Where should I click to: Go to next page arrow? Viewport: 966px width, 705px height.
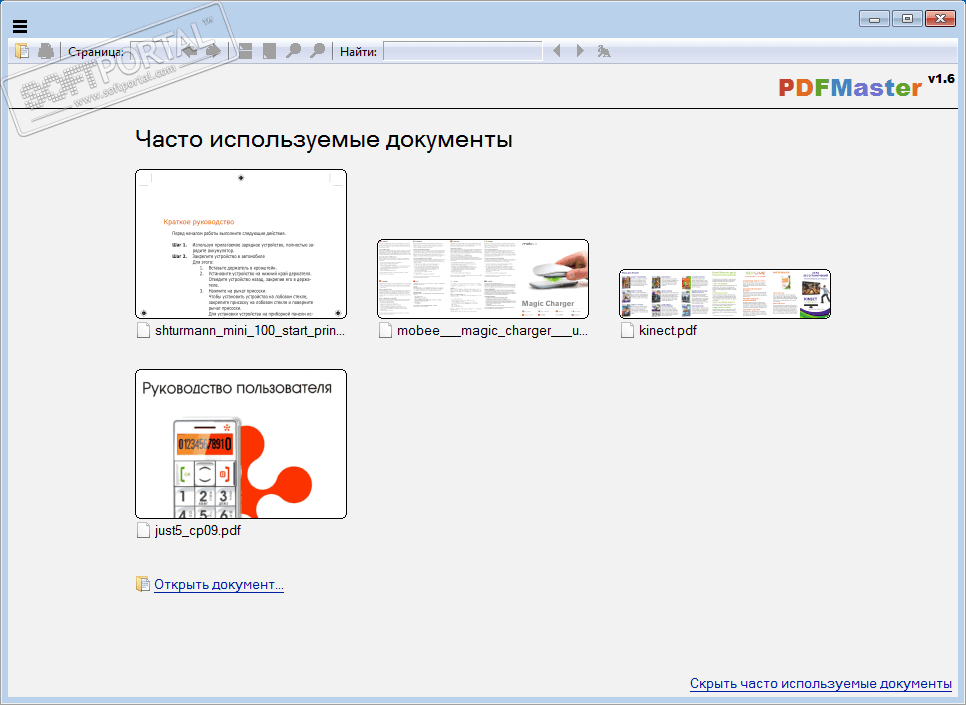pyautogui.click(x=213, y=51)
